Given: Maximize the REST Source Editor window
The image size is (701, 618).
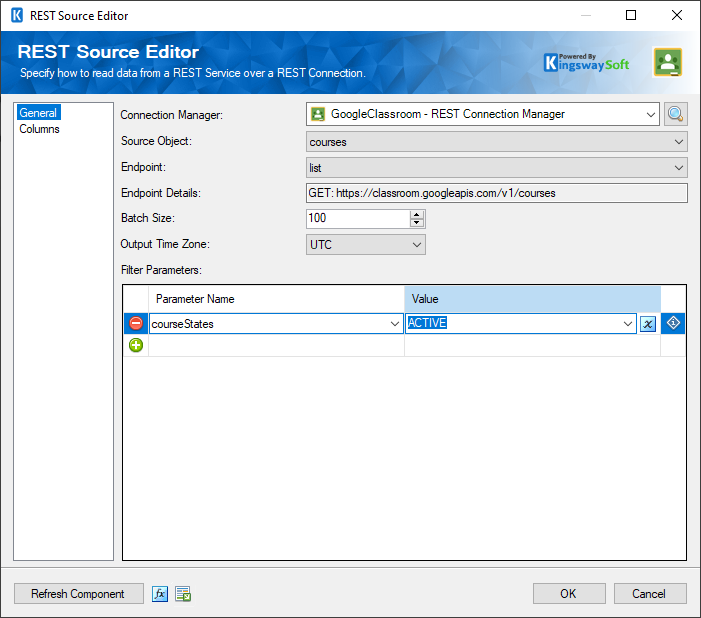Looking at the screenshot, I should [x=631, y=15].
